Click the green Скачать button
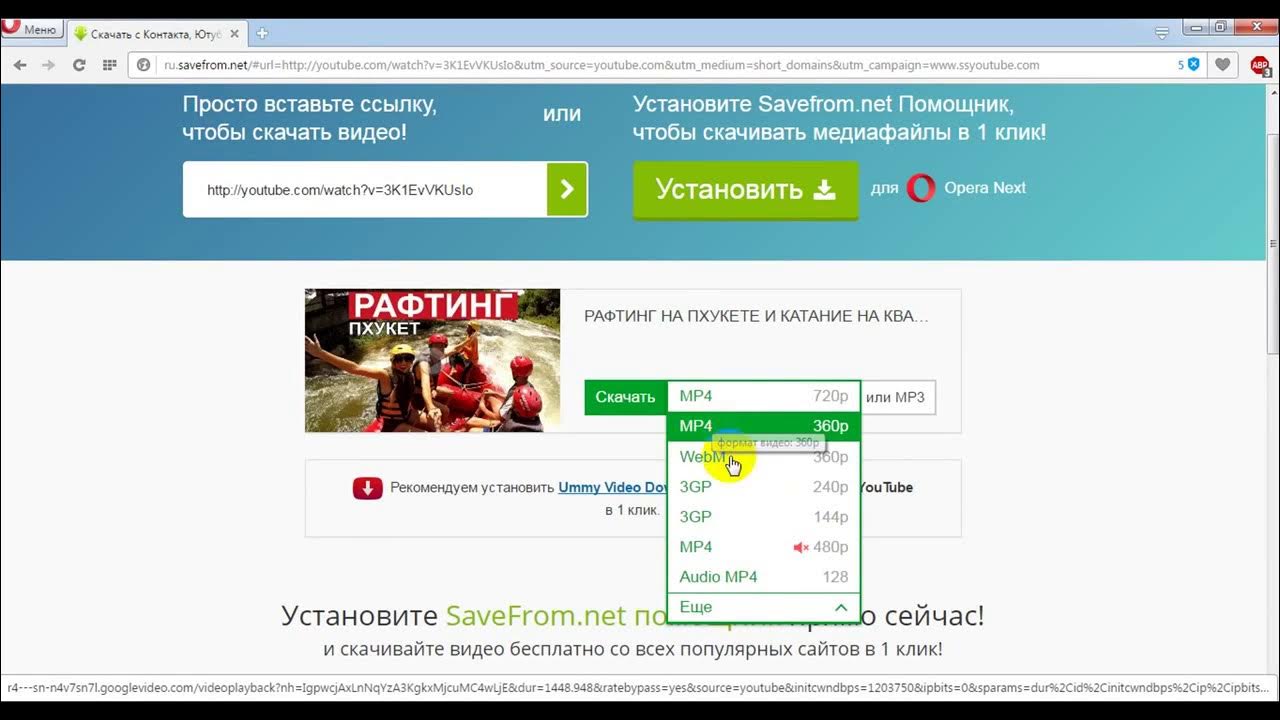The height and width of the screenshot is (720, 1280). (625, 397)
